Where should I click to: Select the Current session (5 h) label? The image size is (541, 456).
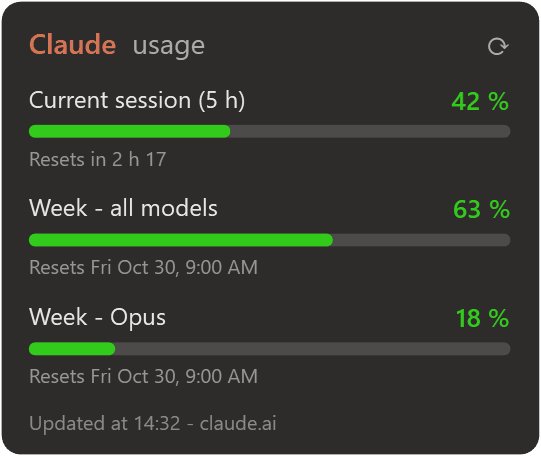click(x=137, y=100)
